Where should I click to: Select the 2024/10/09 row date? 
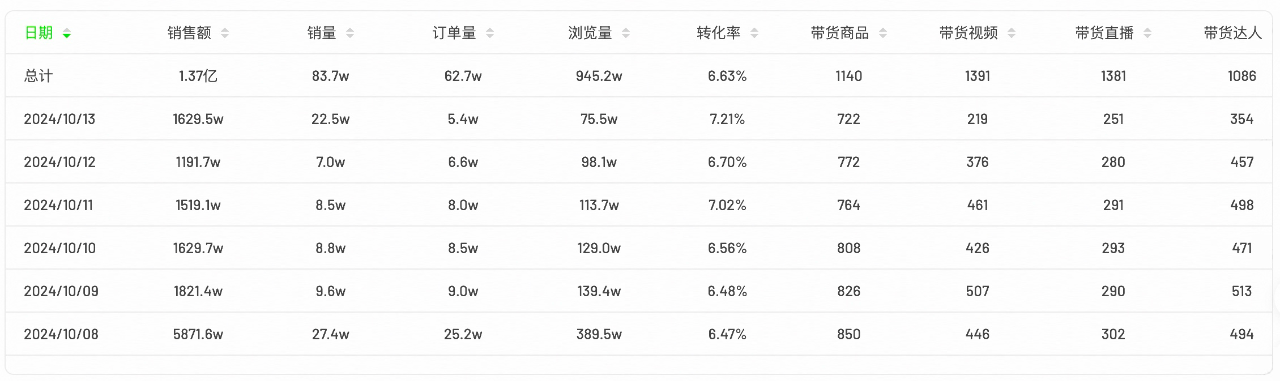(60, 291)
